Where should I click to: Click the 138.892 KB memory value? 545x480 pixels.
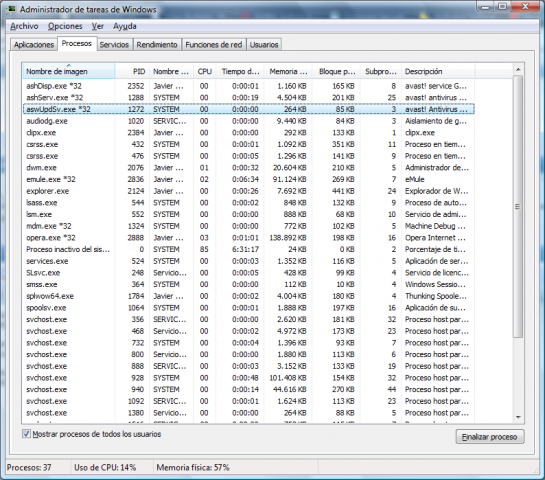point(288,238)
